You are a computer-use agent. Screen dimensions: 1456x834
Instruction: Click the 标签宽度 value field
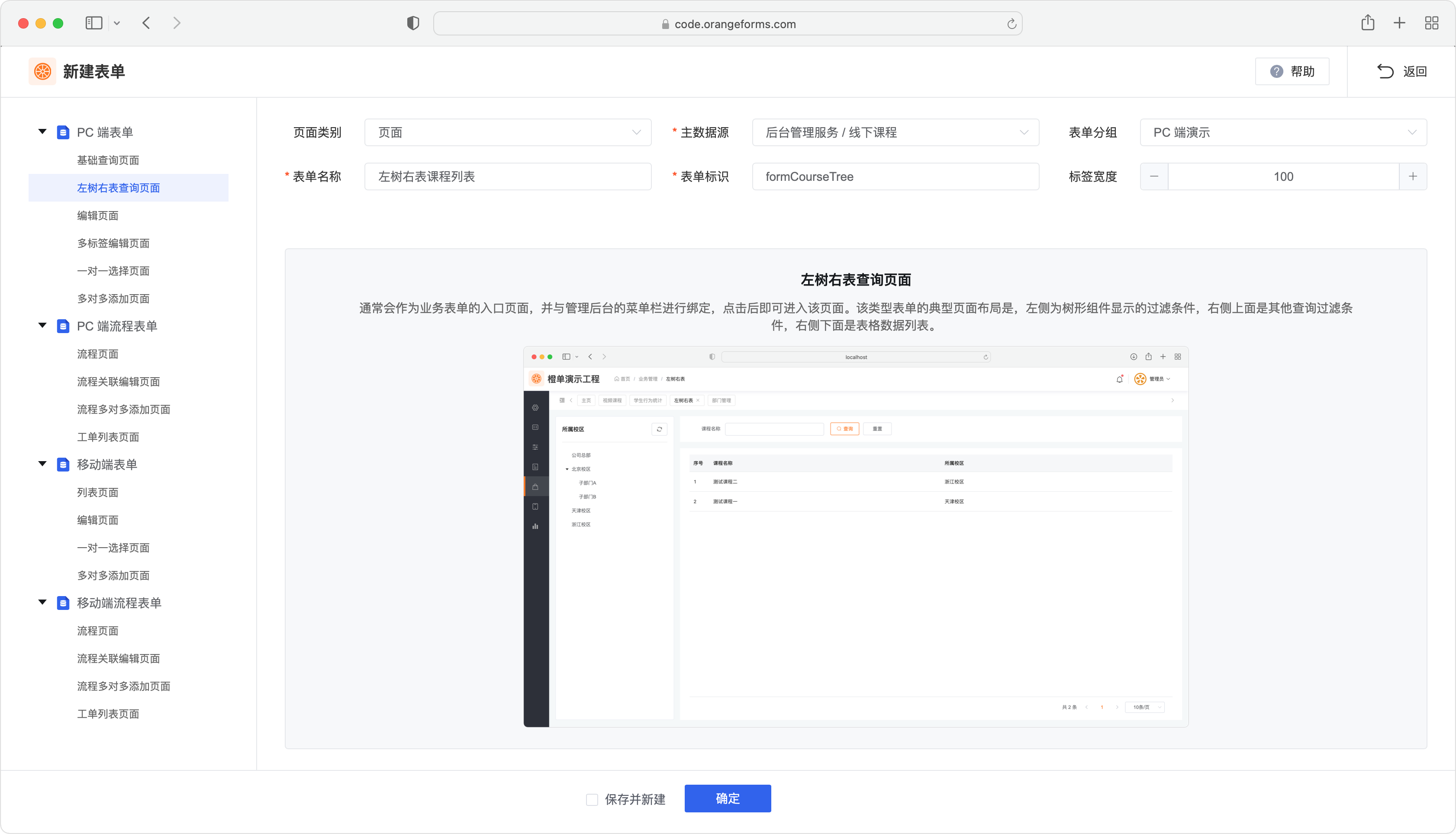1284,176
